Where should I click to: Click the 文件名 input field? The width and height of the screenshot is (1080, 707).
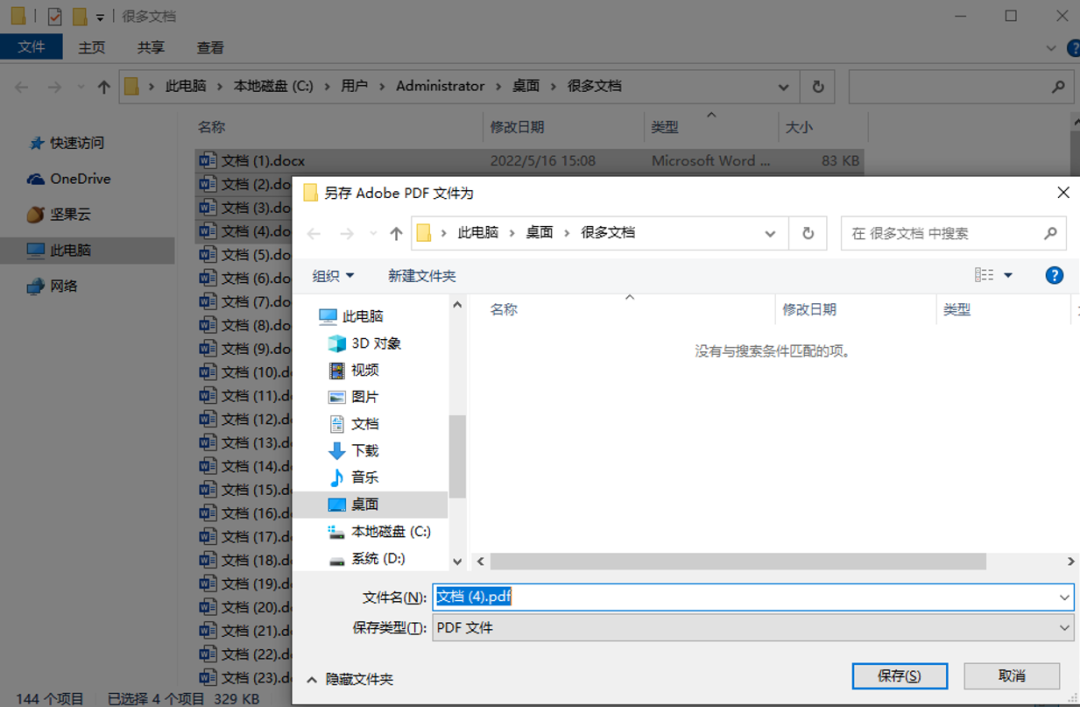click(753, 597)
